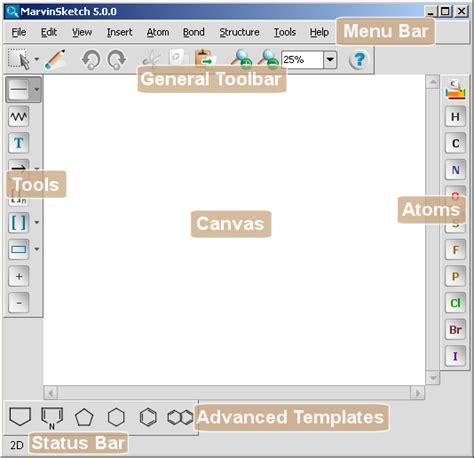The width and height of the screenshot is (474, 458).
Task: Select the Nitrogen N atom button
Action: 455,170
